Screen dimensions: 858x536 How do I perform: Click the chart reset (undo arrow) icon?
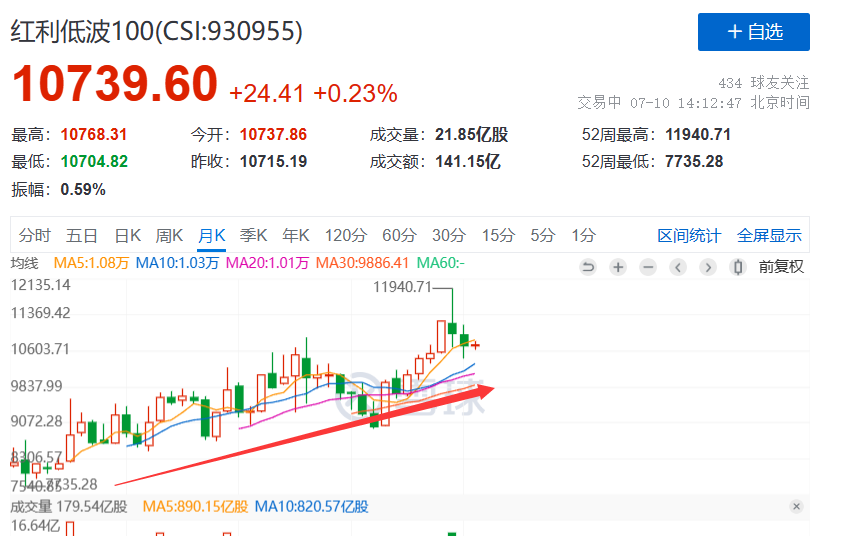pos(588,267)
